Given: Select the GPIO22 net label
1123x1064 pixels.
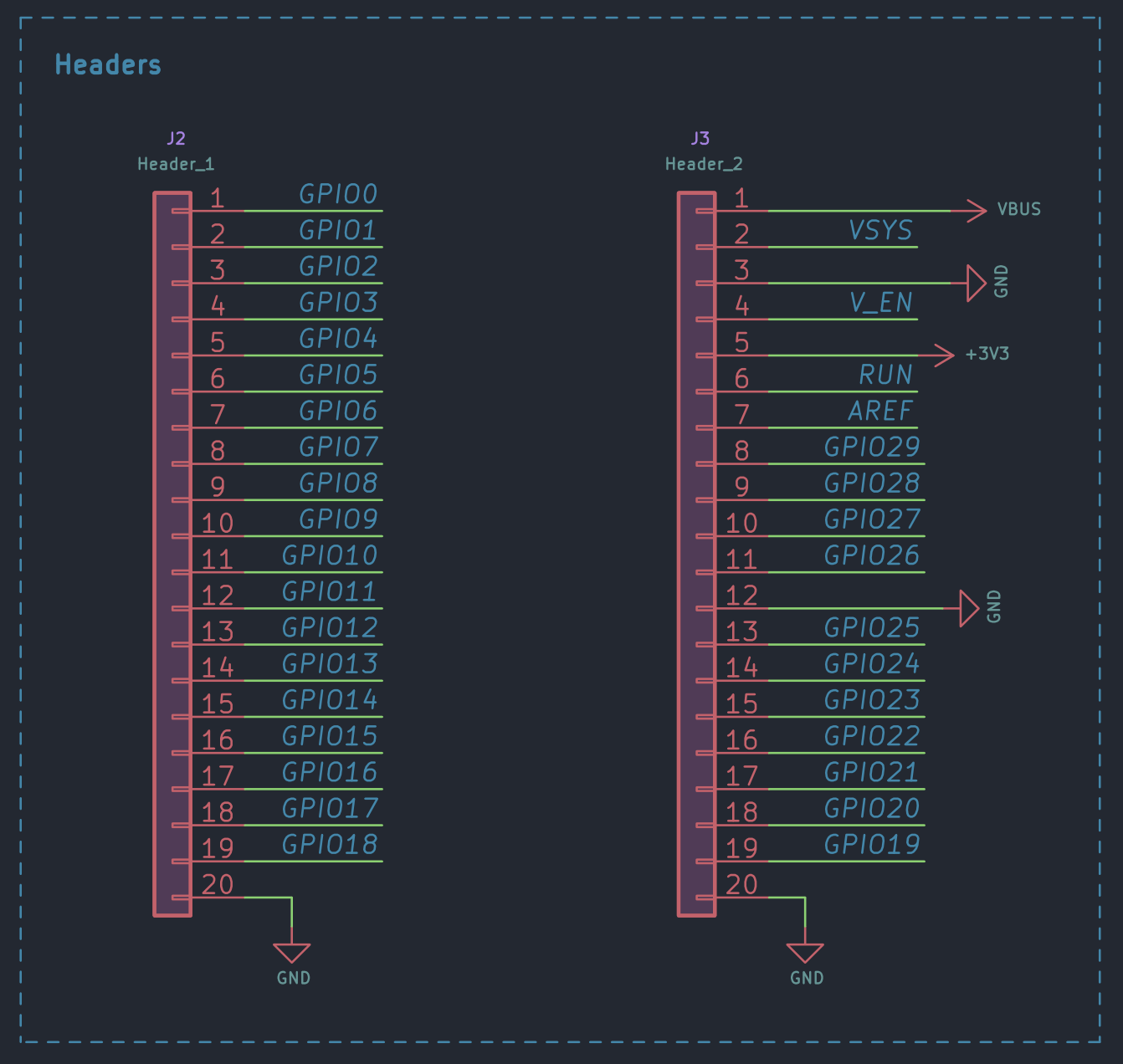Looking at the screenshot, I should (x=872, y=736).
